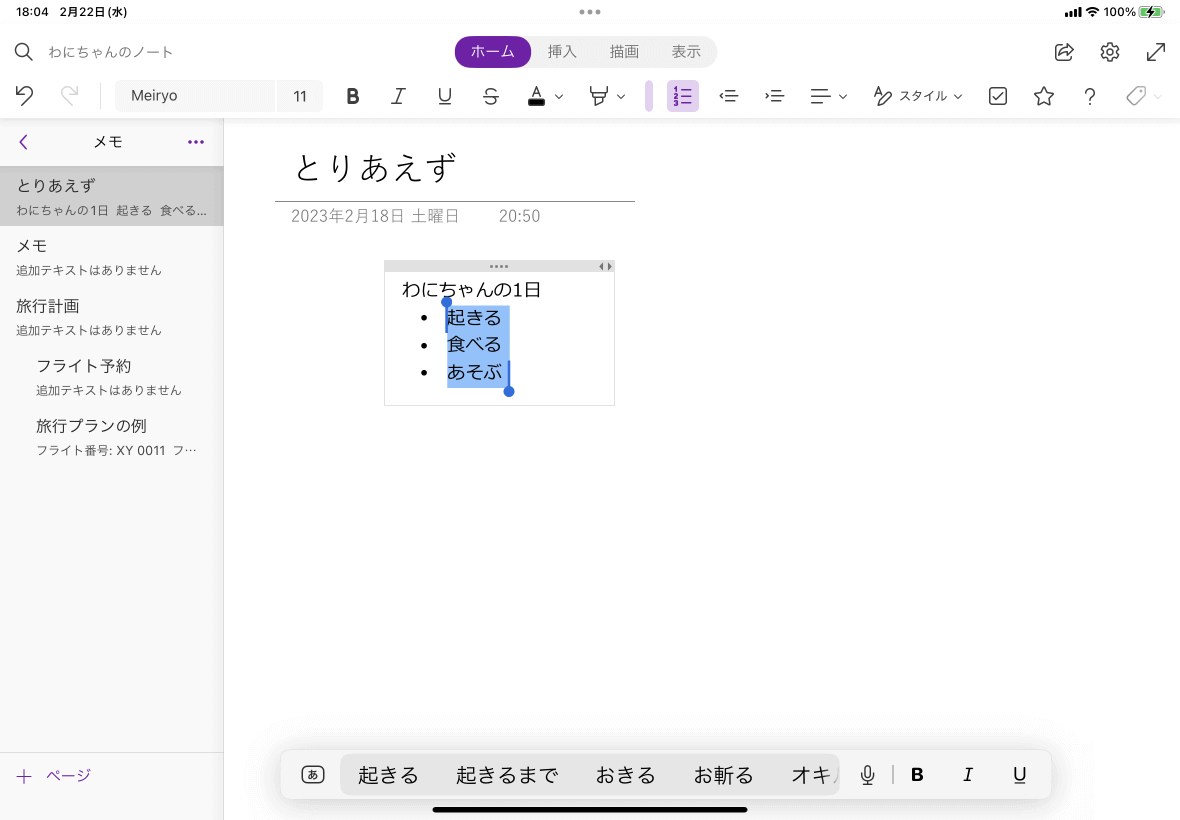The image size is (1180, 820).
Task: Enter full screen with expand arrows icon
Action: (x=1156, y=52)
